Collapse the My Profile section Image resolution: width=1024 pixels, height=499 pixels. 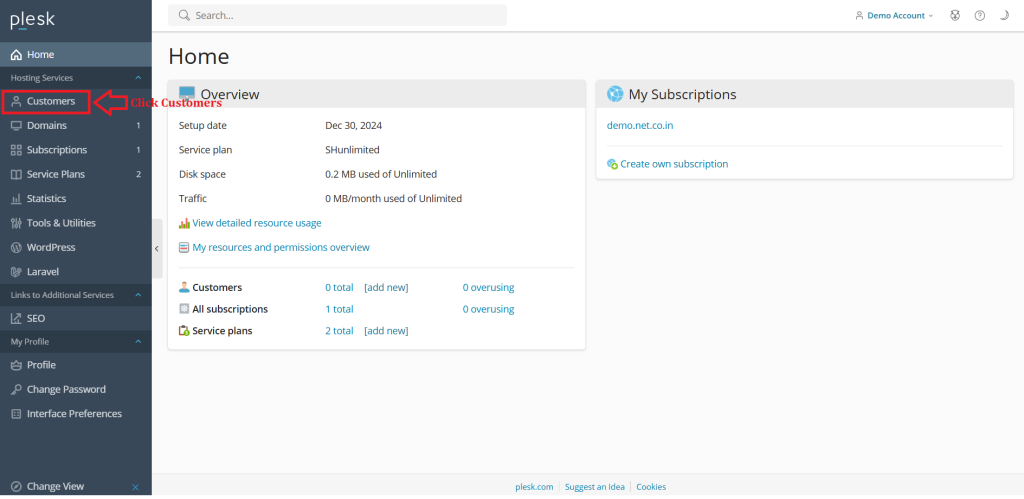[138, 342]
